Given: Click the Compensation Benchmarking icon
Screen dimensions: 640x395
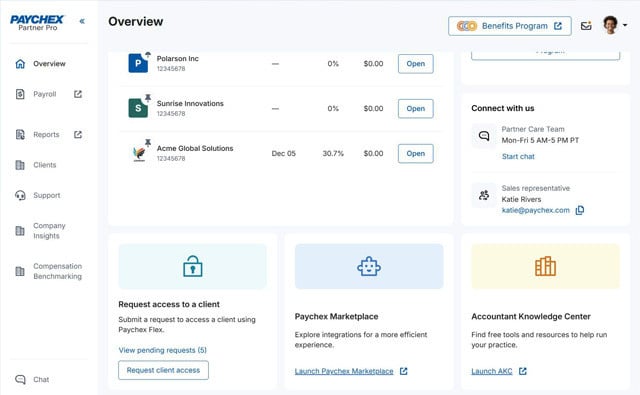Looking at the screenshot, I should 20,271.
